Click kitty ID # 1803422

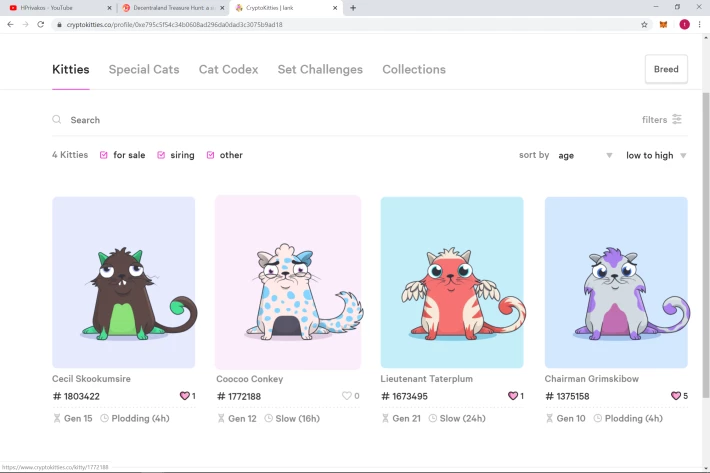[76, 396]
